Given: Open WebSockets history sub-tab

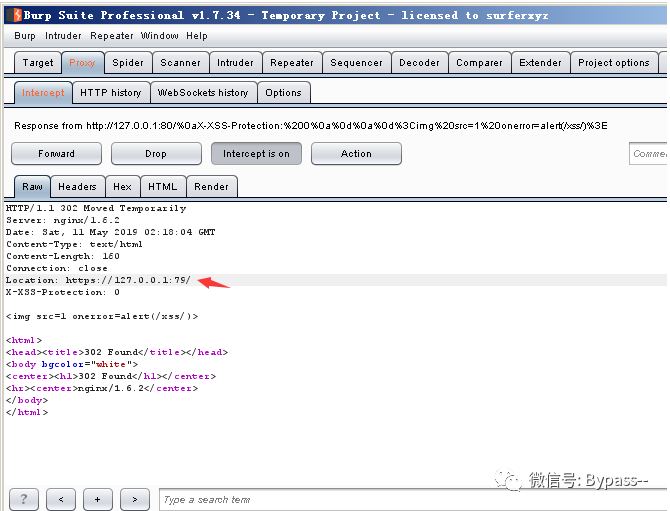Looking at the screenshot, I should pos(203,93).
